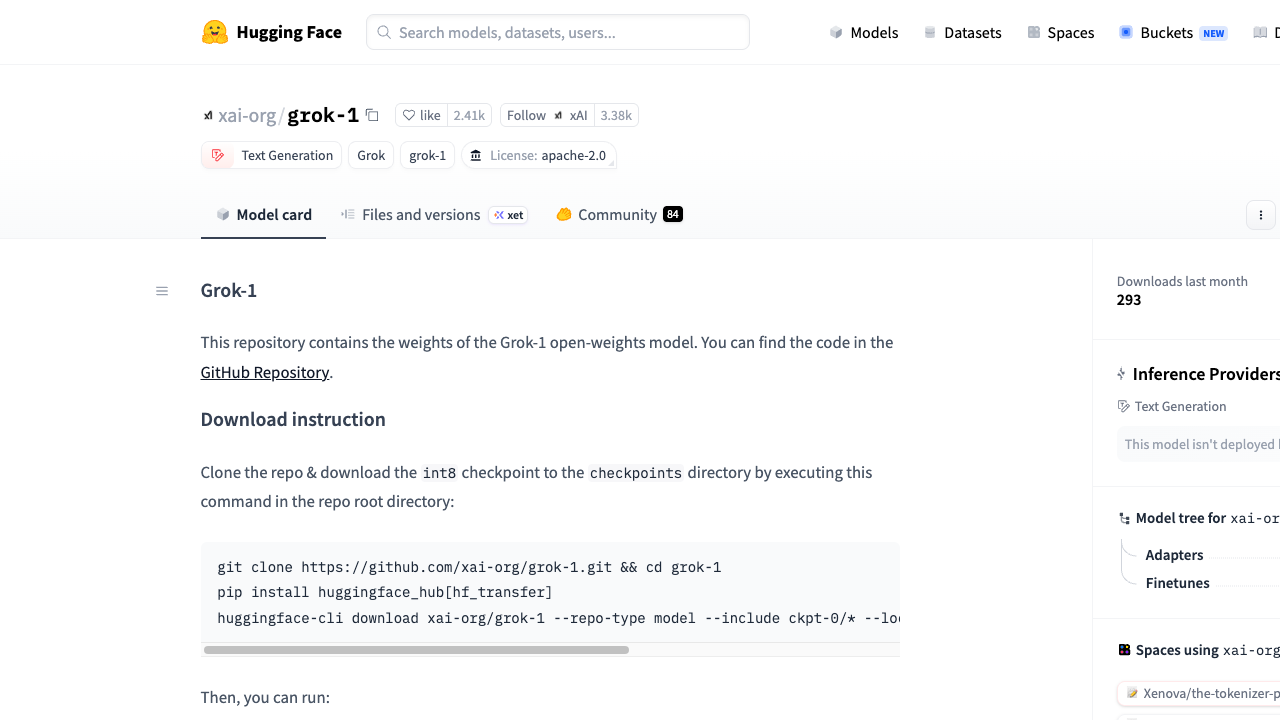Click the Text Generation tag
This screenshot has width=1280, height=720.
pos(271,155)
